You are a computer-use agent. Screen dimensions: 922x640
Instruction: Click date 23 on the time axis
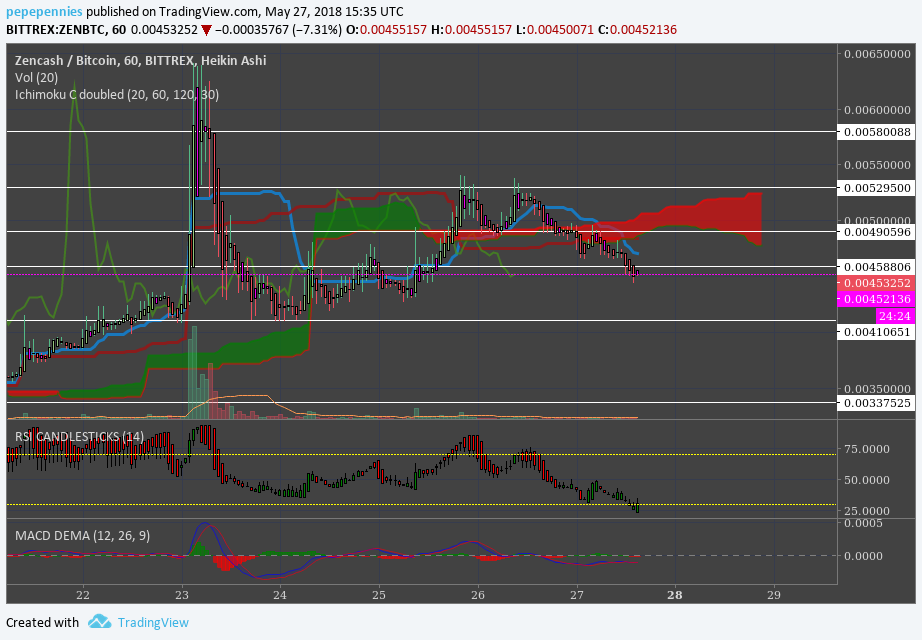coord(182,595)
